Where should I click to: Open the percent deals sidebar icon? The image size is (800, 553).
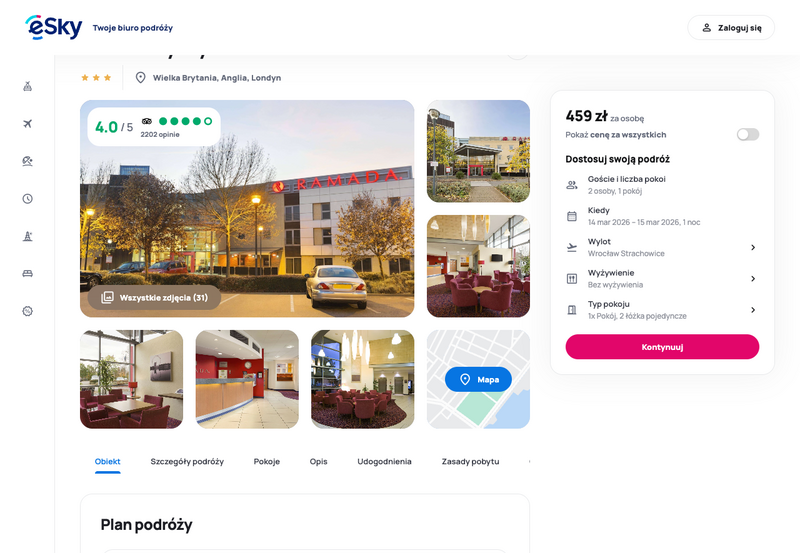coord(28,311)
